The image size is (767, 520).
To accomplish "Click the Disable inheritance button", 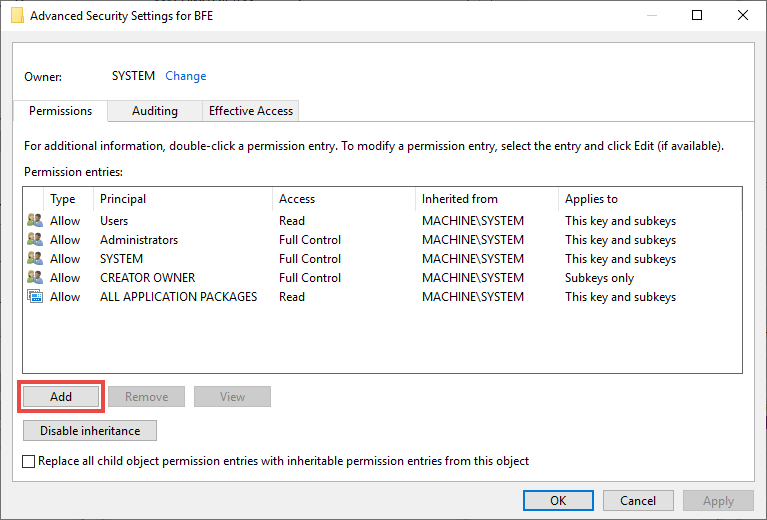I will coord(90,430).
